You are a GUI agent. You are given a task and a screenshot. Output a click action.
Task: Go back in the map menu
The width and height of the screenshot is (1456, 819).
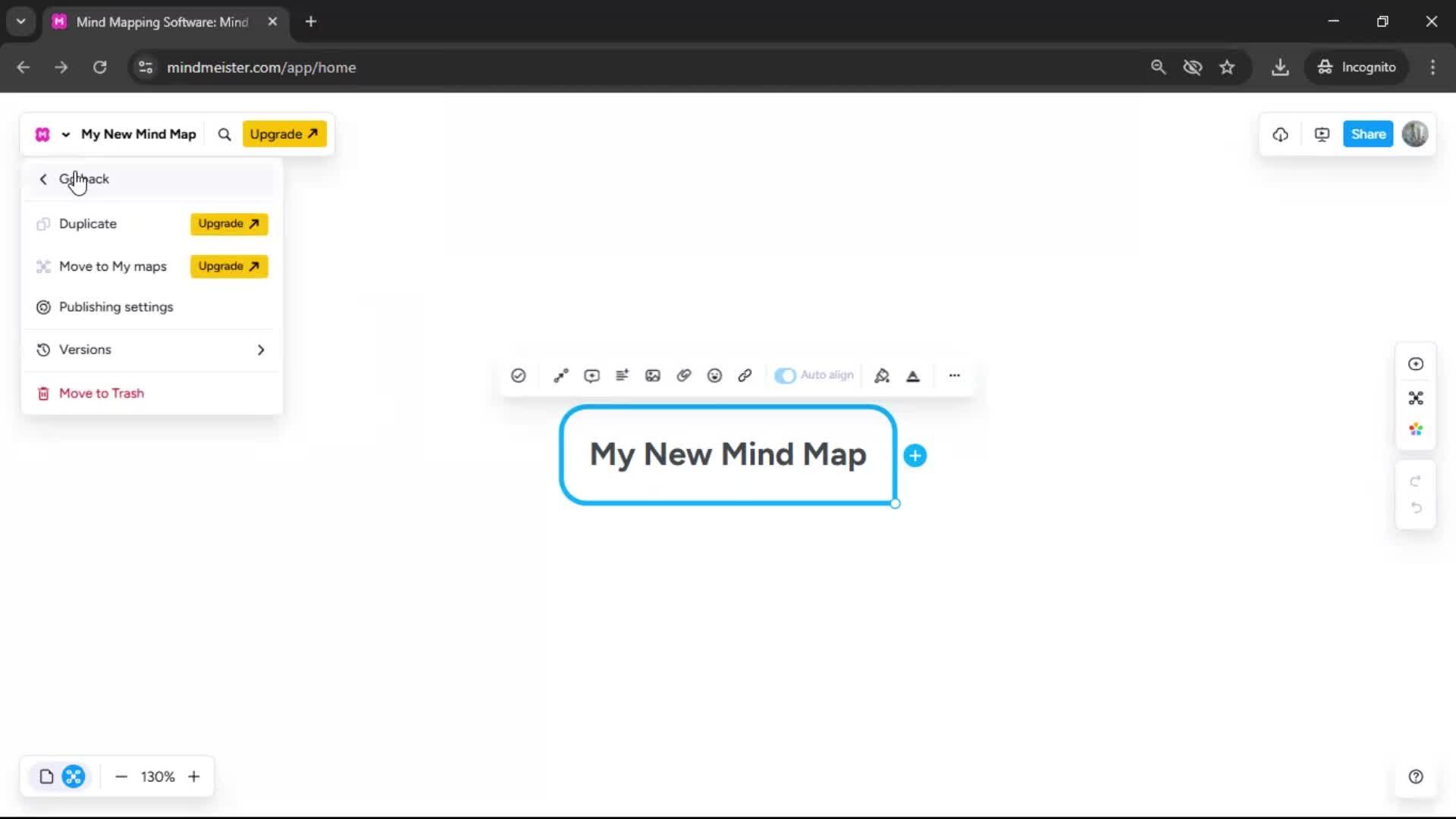(152, 180)
